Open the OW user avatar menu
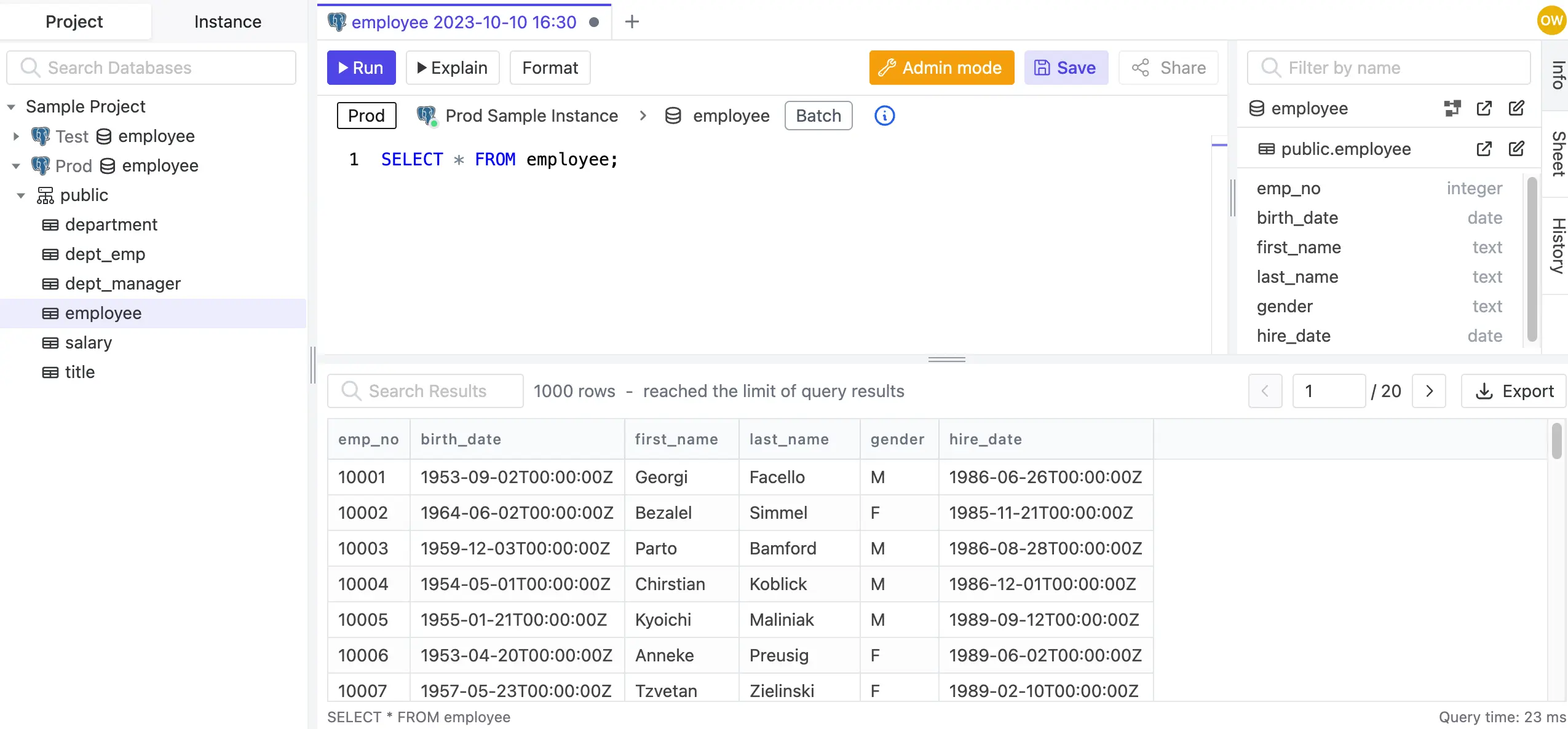 (1551, 20)
